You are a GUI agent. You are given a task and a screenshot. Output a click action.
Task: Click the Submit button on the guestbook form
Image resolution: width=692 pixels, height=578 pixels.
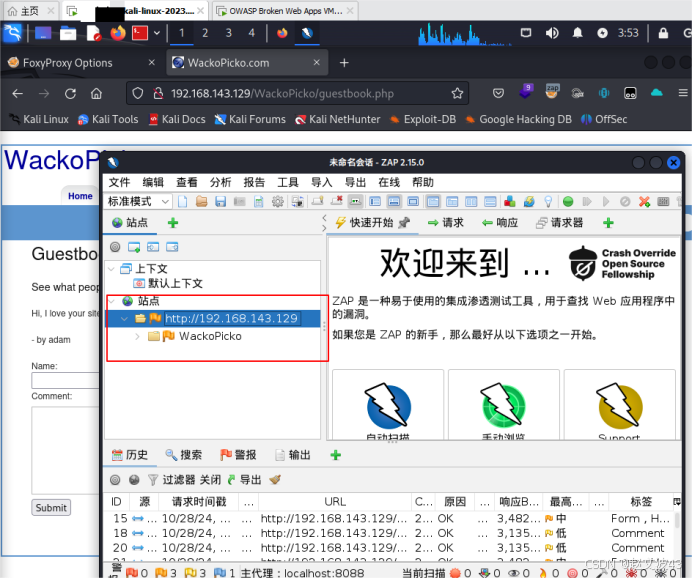tap(51, 508)
